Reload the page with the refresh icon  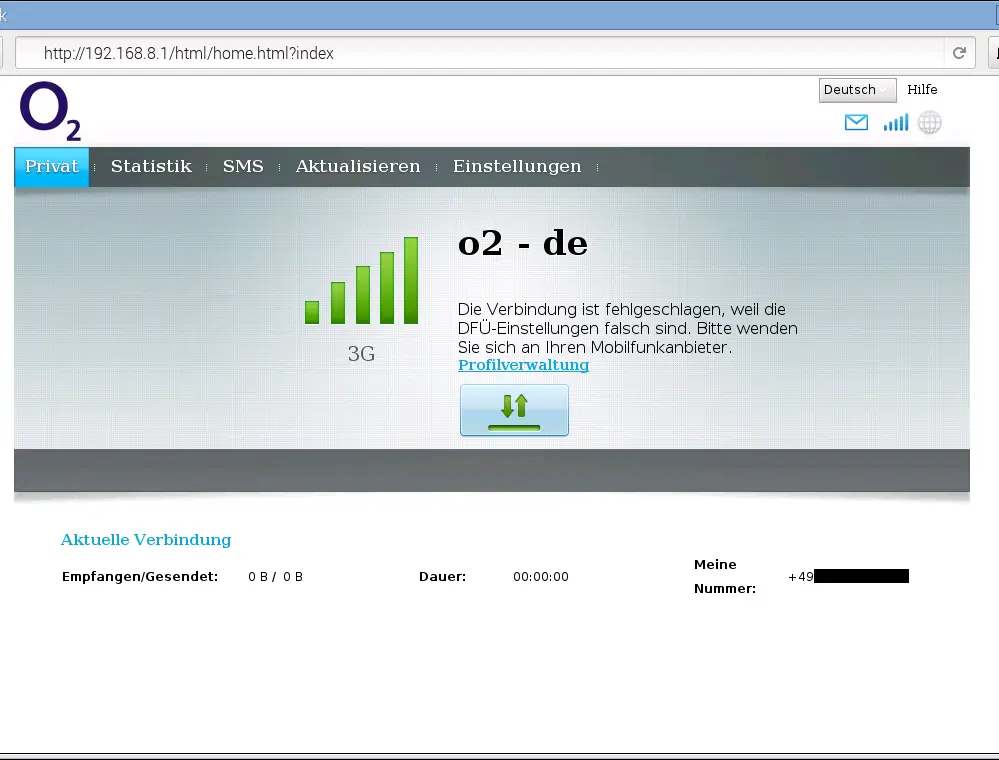click(959, 53)
